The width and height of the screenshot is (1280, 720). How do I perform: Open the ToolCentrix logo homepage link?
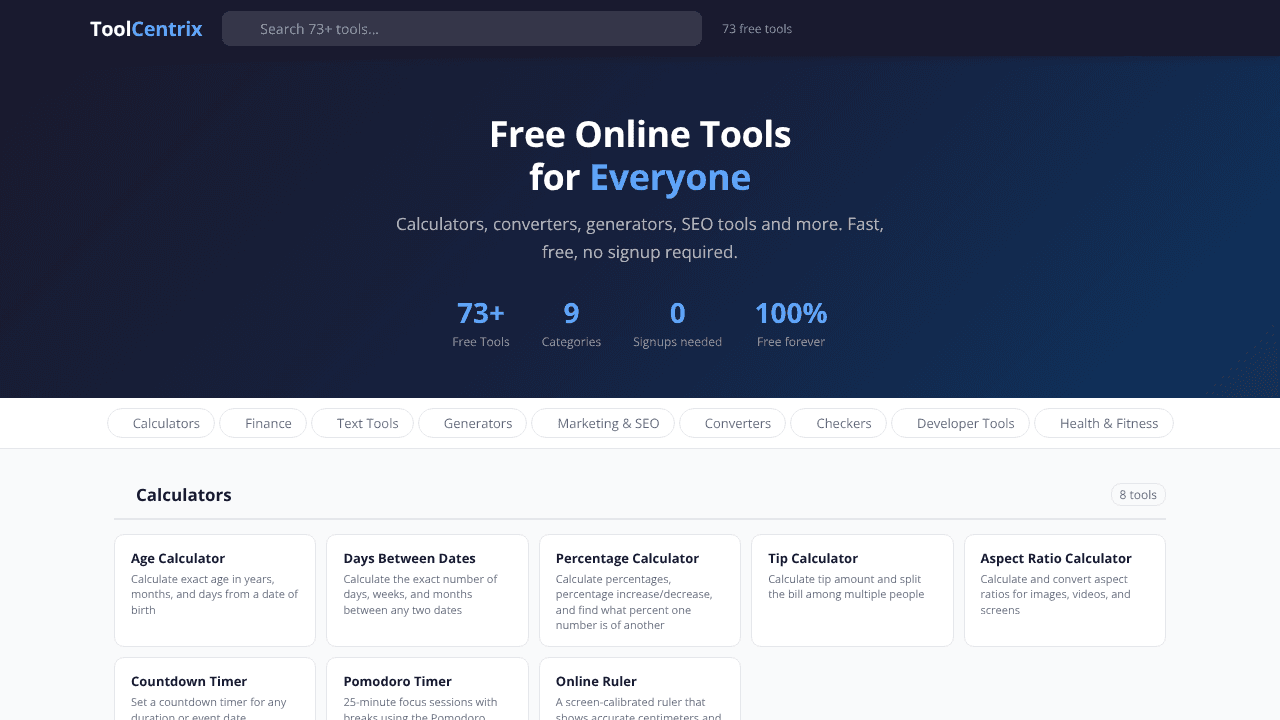coord(146,29)
